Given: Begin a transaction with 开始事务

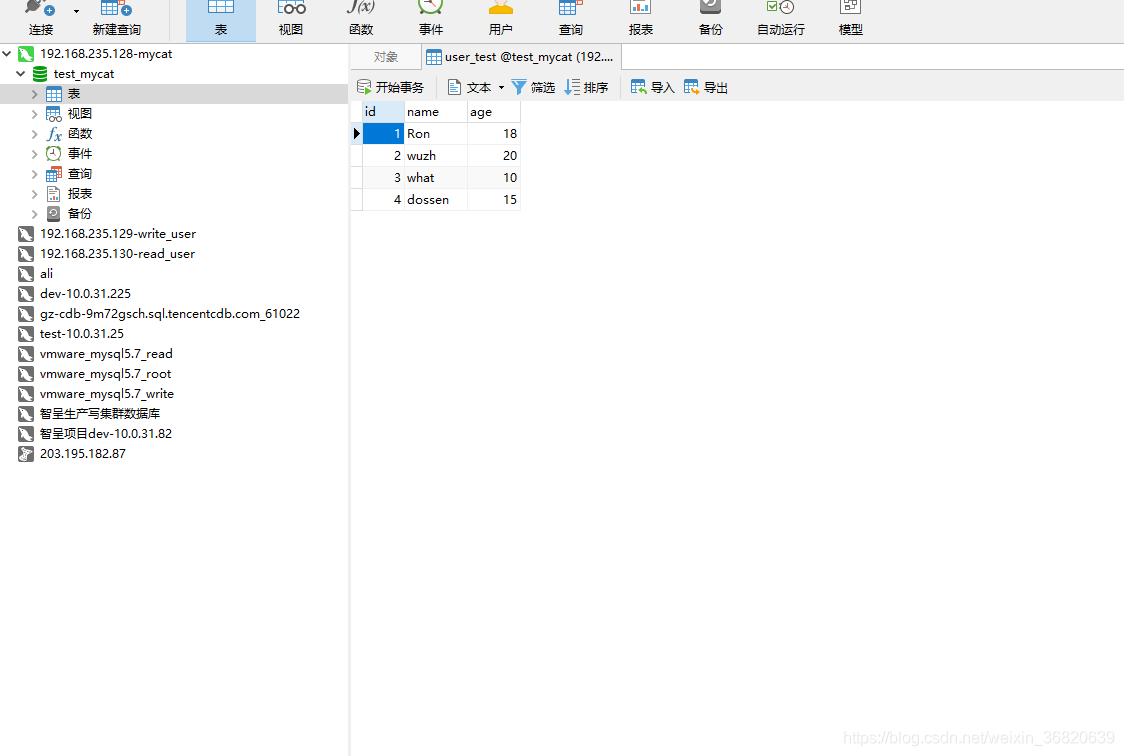Looking at the screenshot, I should pyautogui.click(x=391, y=87).
